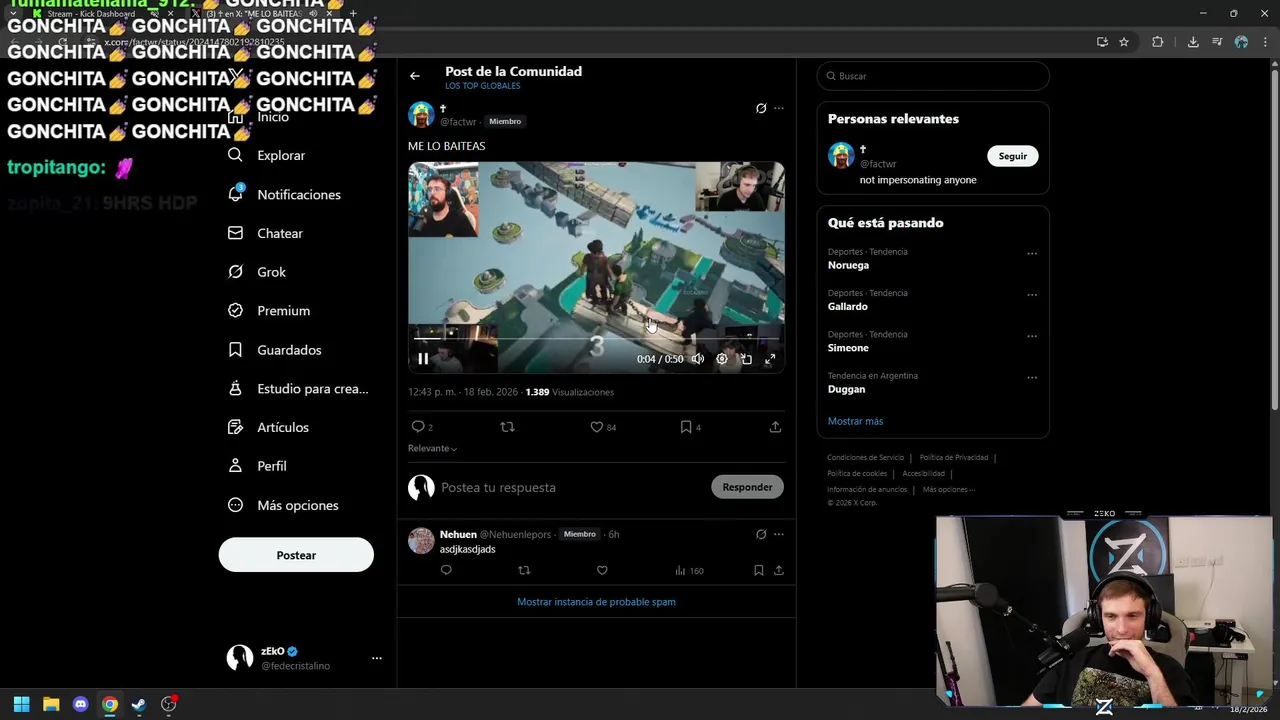Open Más opciones menu
The image size is (1280, 720).
point(283,505)
